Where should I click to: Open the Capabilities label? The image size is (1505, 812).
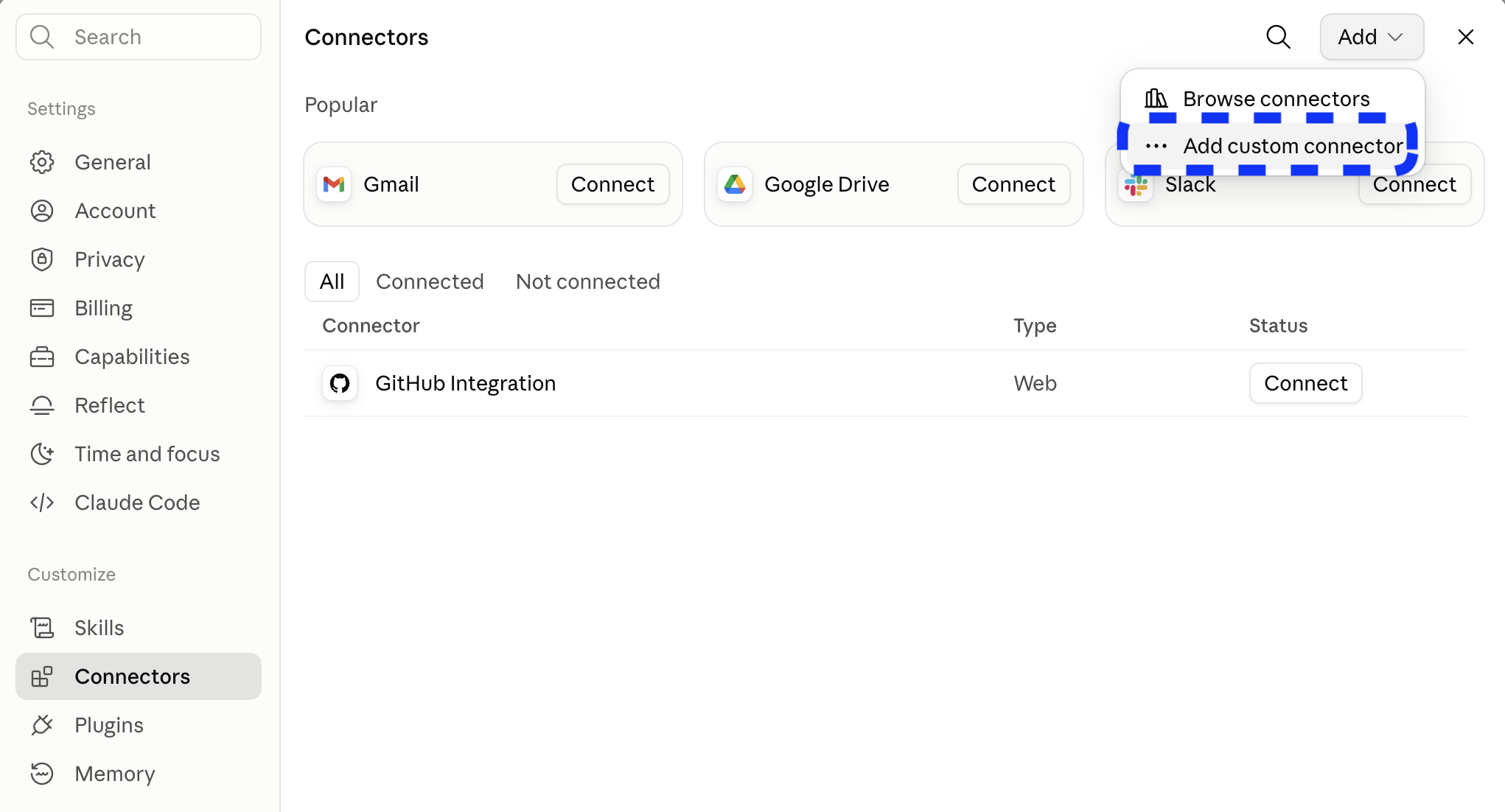pos(132,357)
